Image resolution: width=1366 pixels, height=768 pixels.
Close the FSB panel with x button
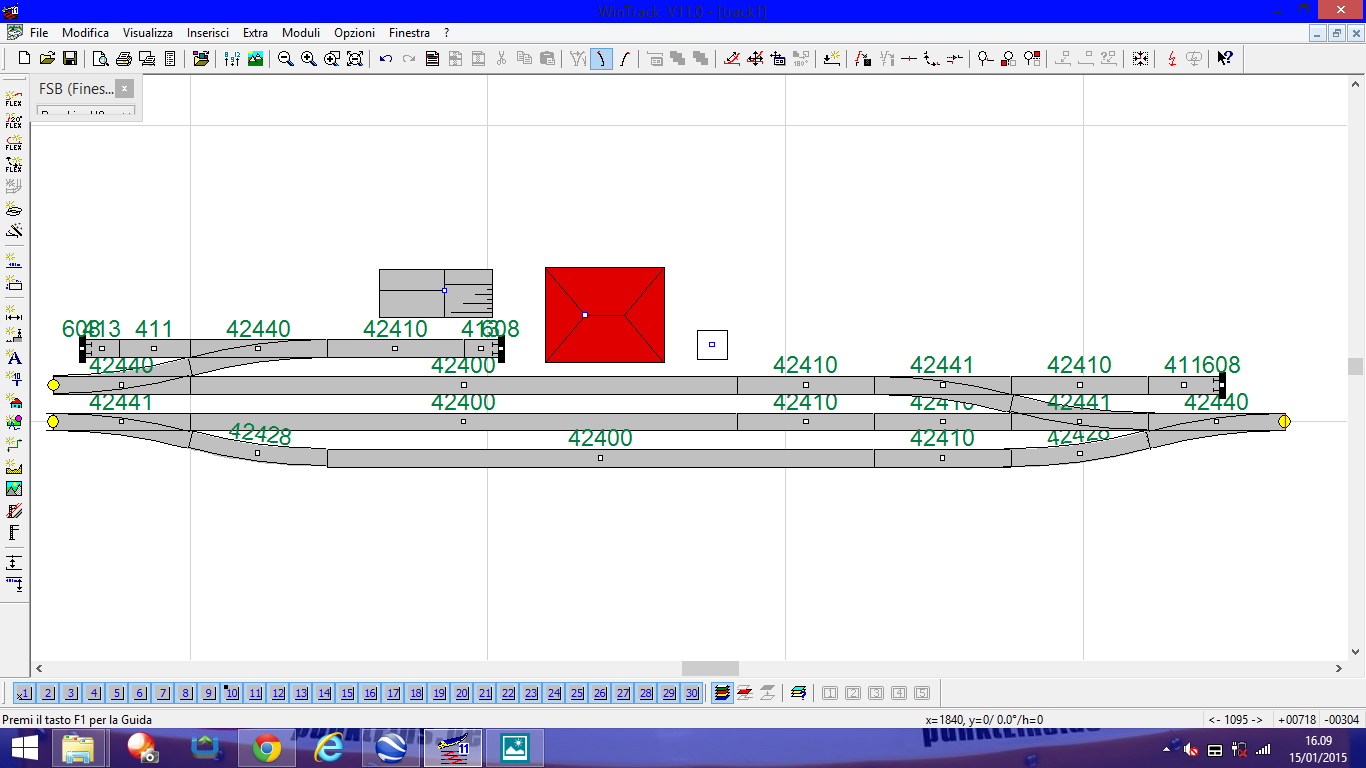pyautogui.click(x=125, y=88)
